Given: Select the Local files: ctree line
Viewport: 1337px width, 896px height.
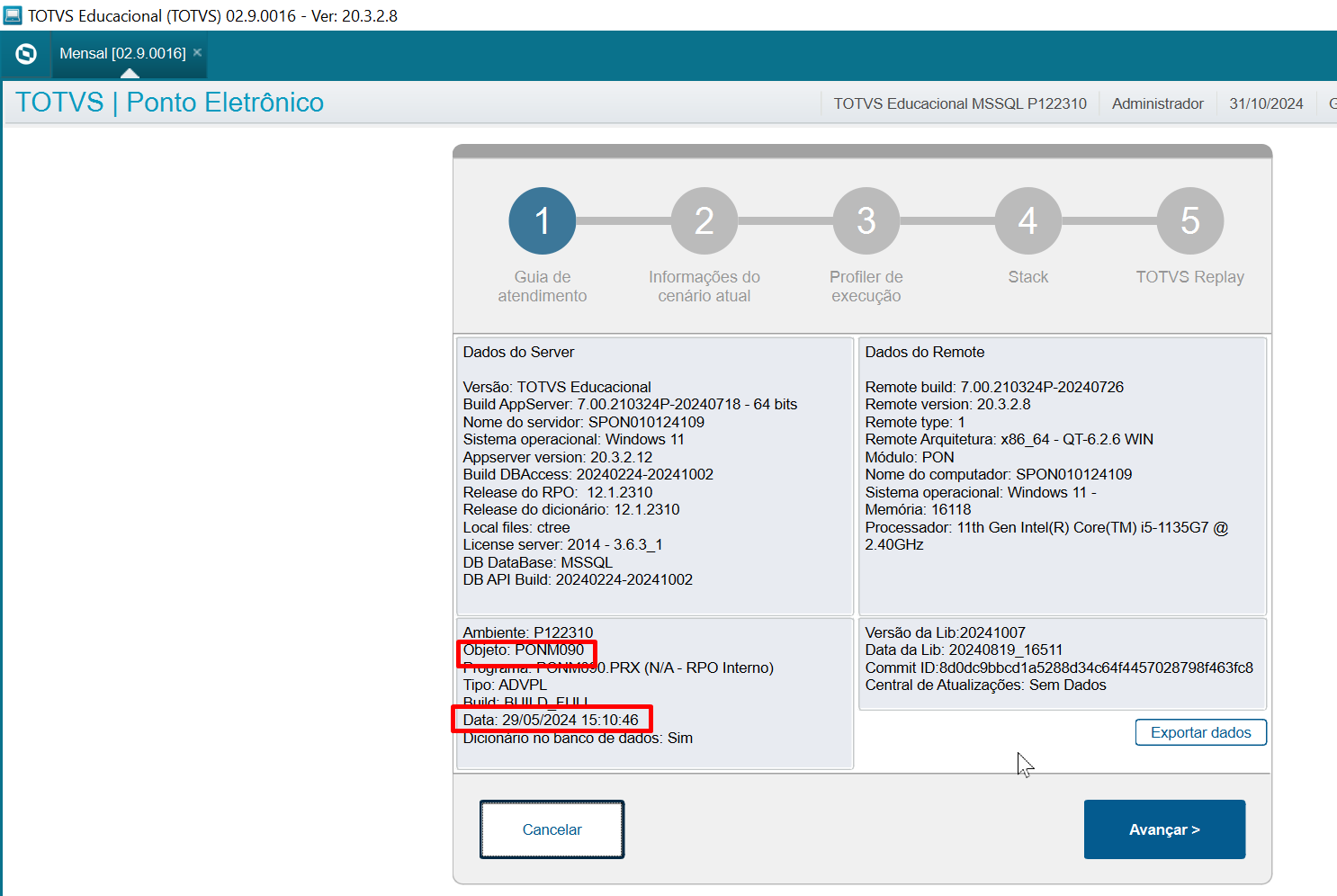Looking at the screenshot, I should click(x=516, y=527).
